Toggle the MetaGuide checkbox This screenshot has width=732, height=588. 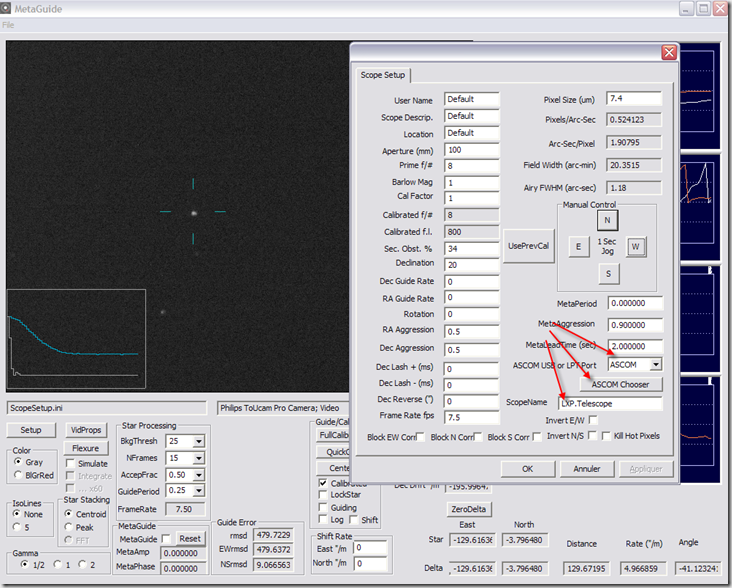166,539
